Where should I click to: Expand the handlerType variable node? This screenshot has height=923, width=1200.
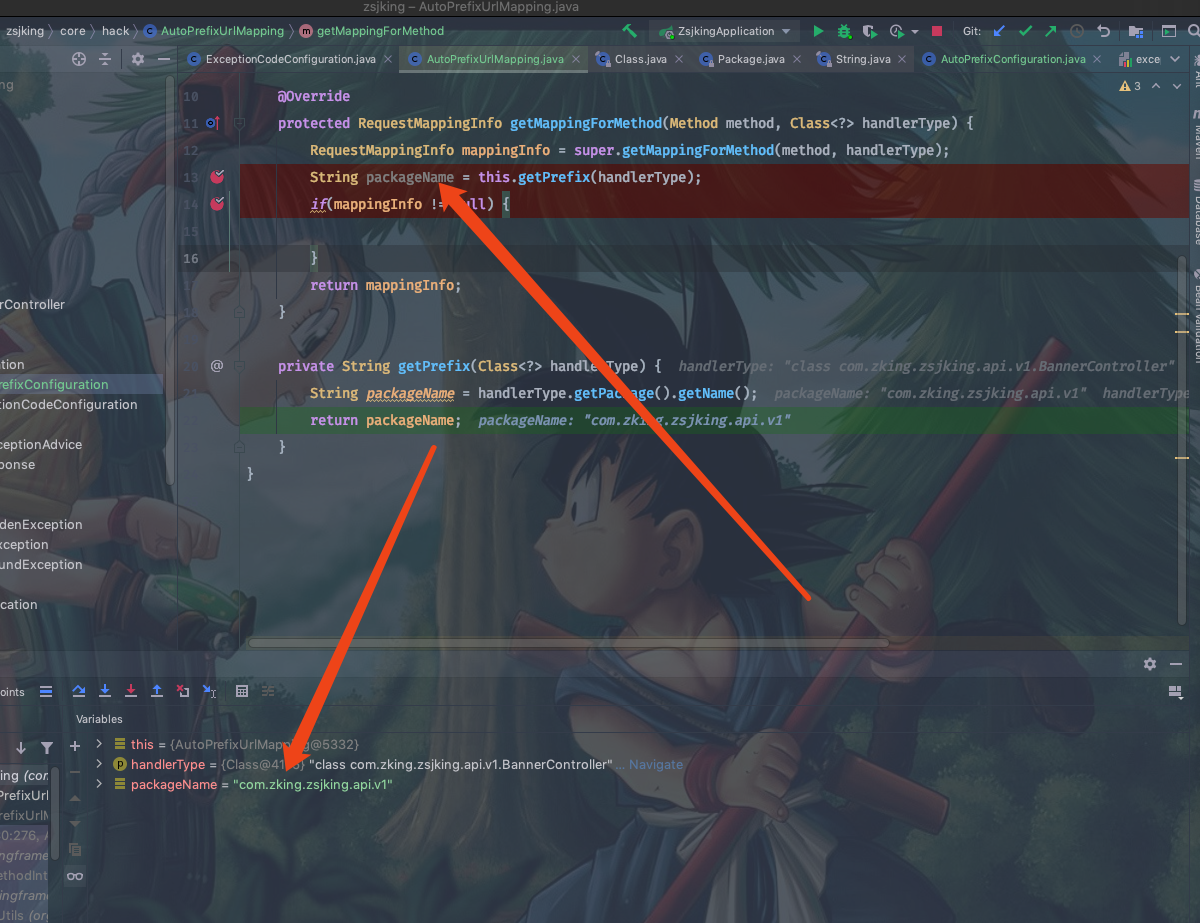pyautogui.click(x=99, y=764)
